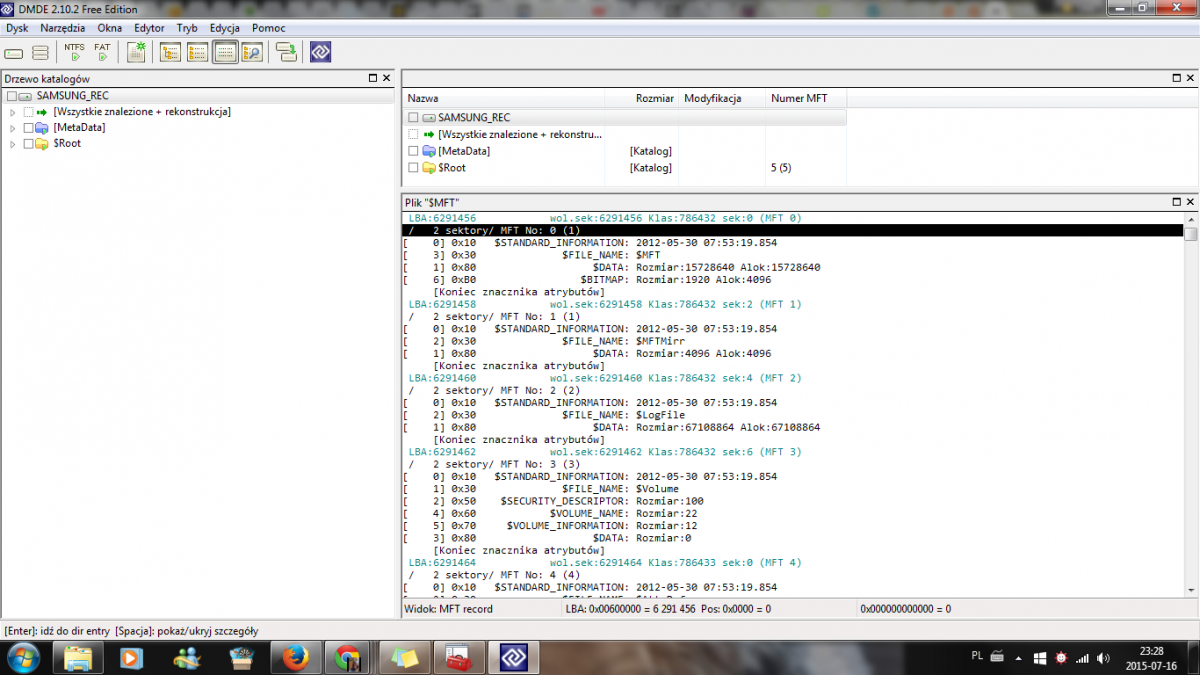Screen dimensions: 1200x675
Task: Click the stacked disks (partitions) toolbar icon
Action: click(x=40, y=52)
